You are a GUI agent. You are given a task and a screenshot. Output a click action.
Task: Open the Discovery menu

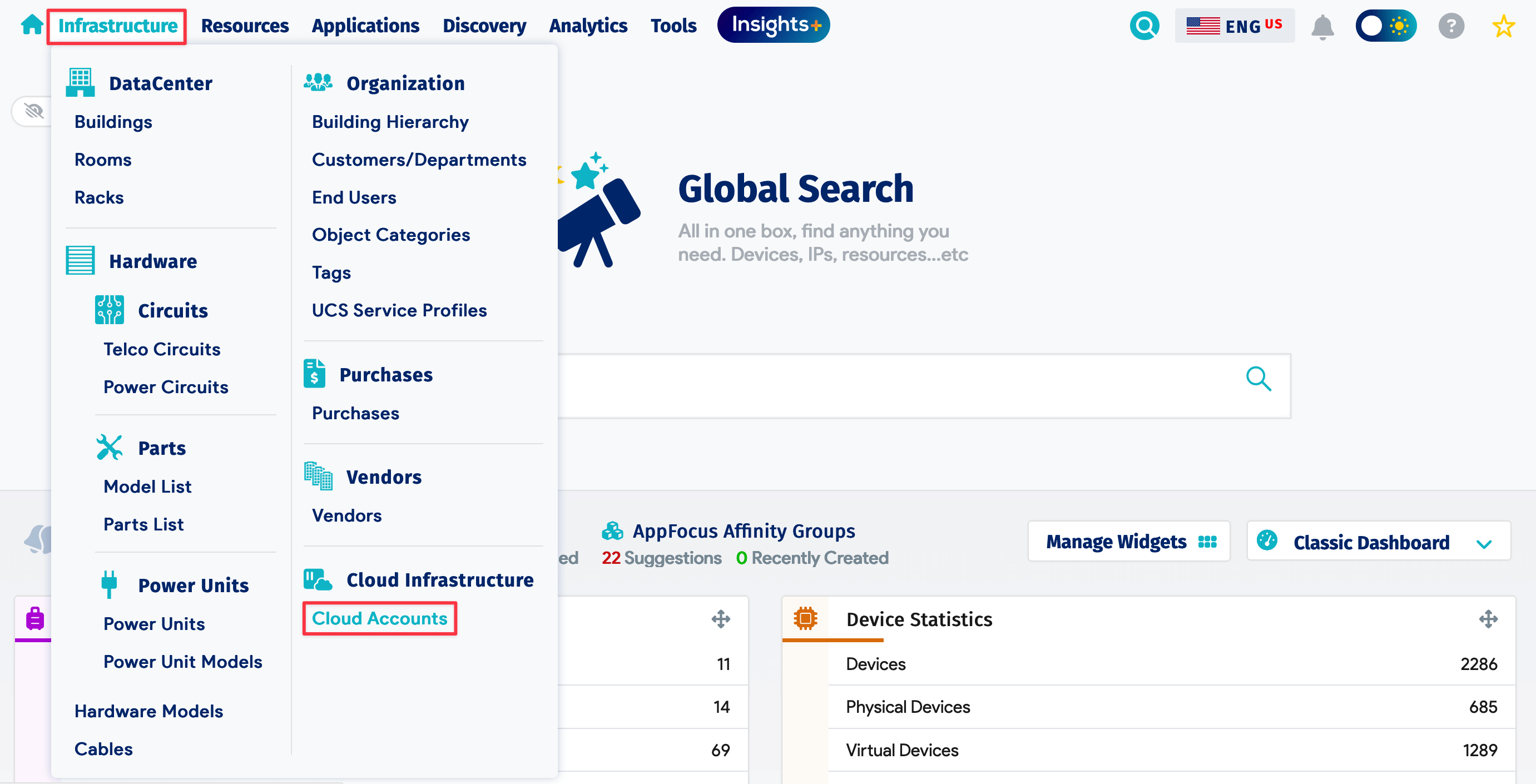click(484, 26)
